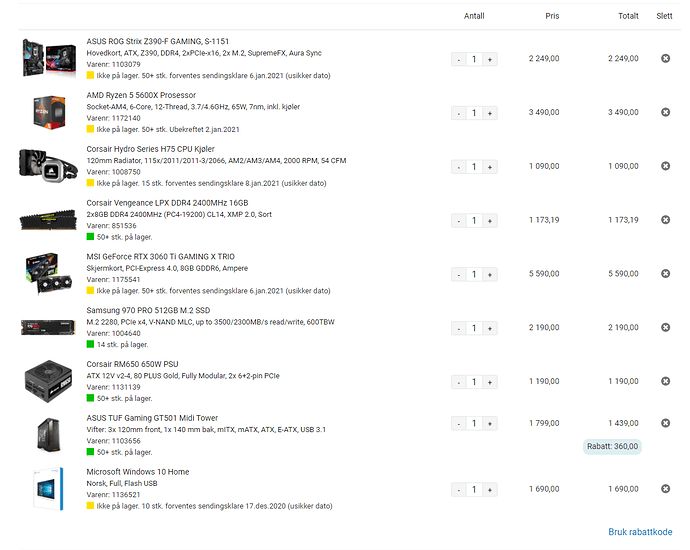Reduce ASUS TUF GT501 case quantity
This screenshot has height=550, width=690.
[x=459, y=424]
